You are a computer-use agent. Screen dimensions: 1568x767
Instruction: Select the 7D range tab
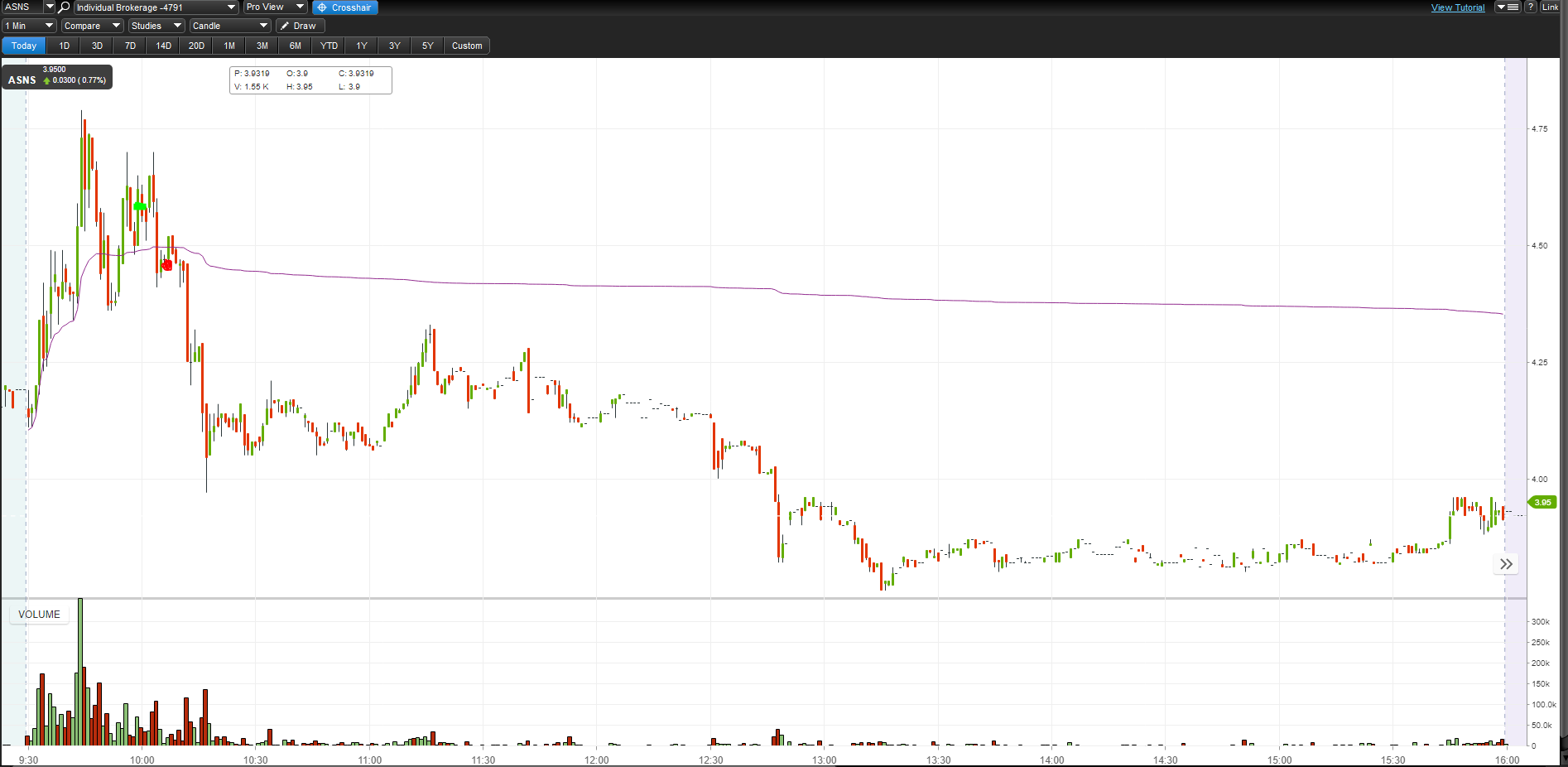click(130, 46)
